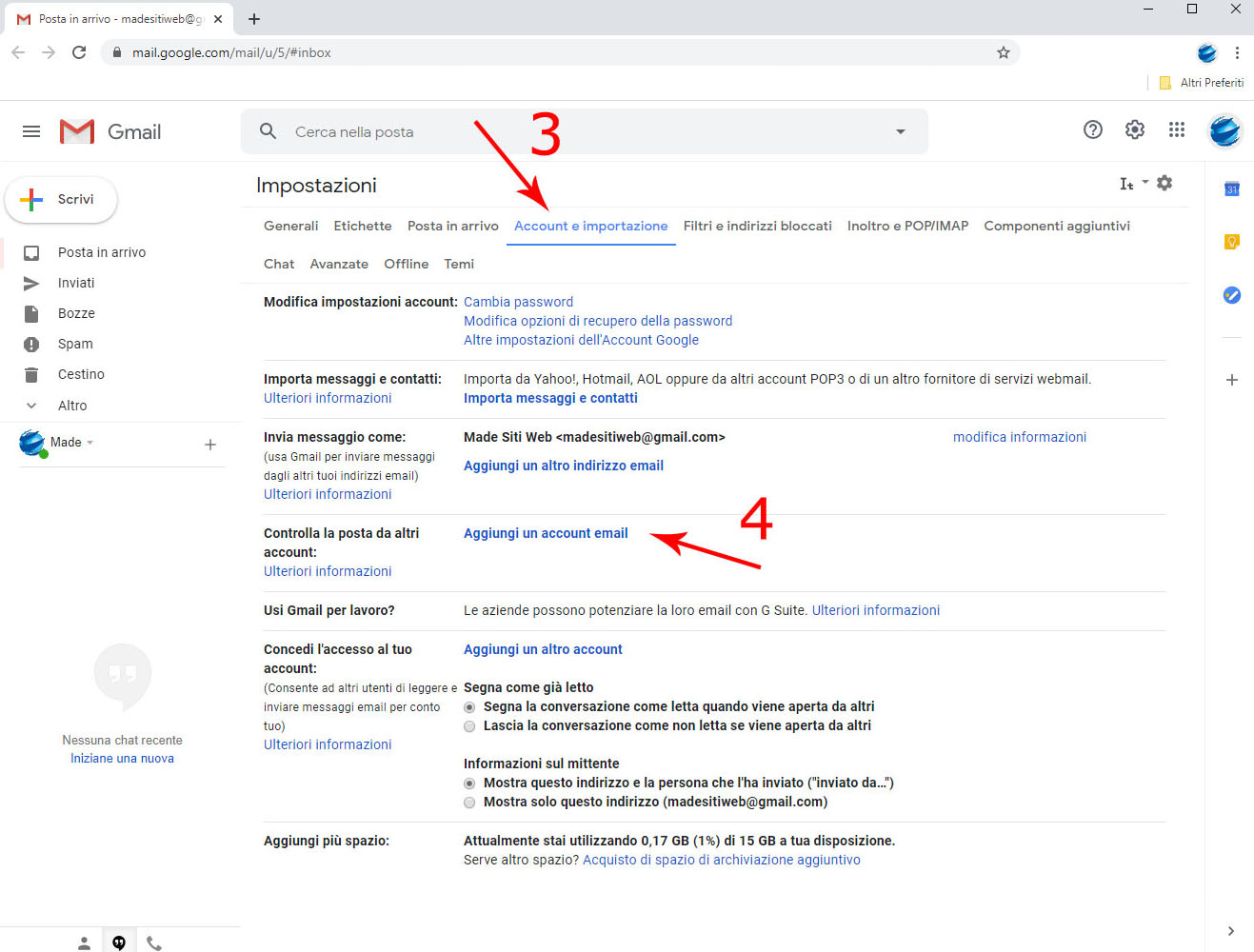Open Google Calendar in the side panel
This screenshot has height=952, width=1254.
point(1231,188)
